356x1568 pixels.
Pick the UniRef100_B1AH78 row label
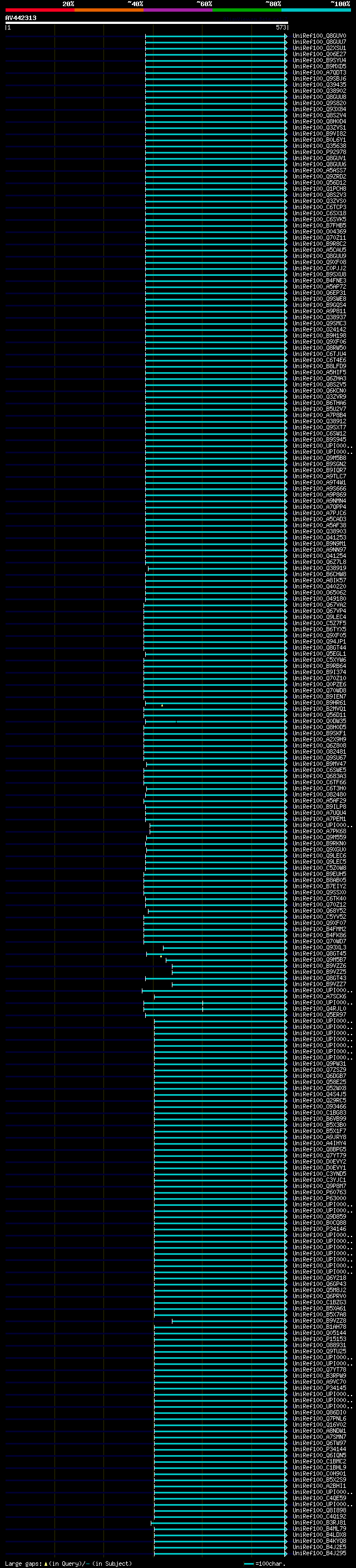[x=319, y=1327]
